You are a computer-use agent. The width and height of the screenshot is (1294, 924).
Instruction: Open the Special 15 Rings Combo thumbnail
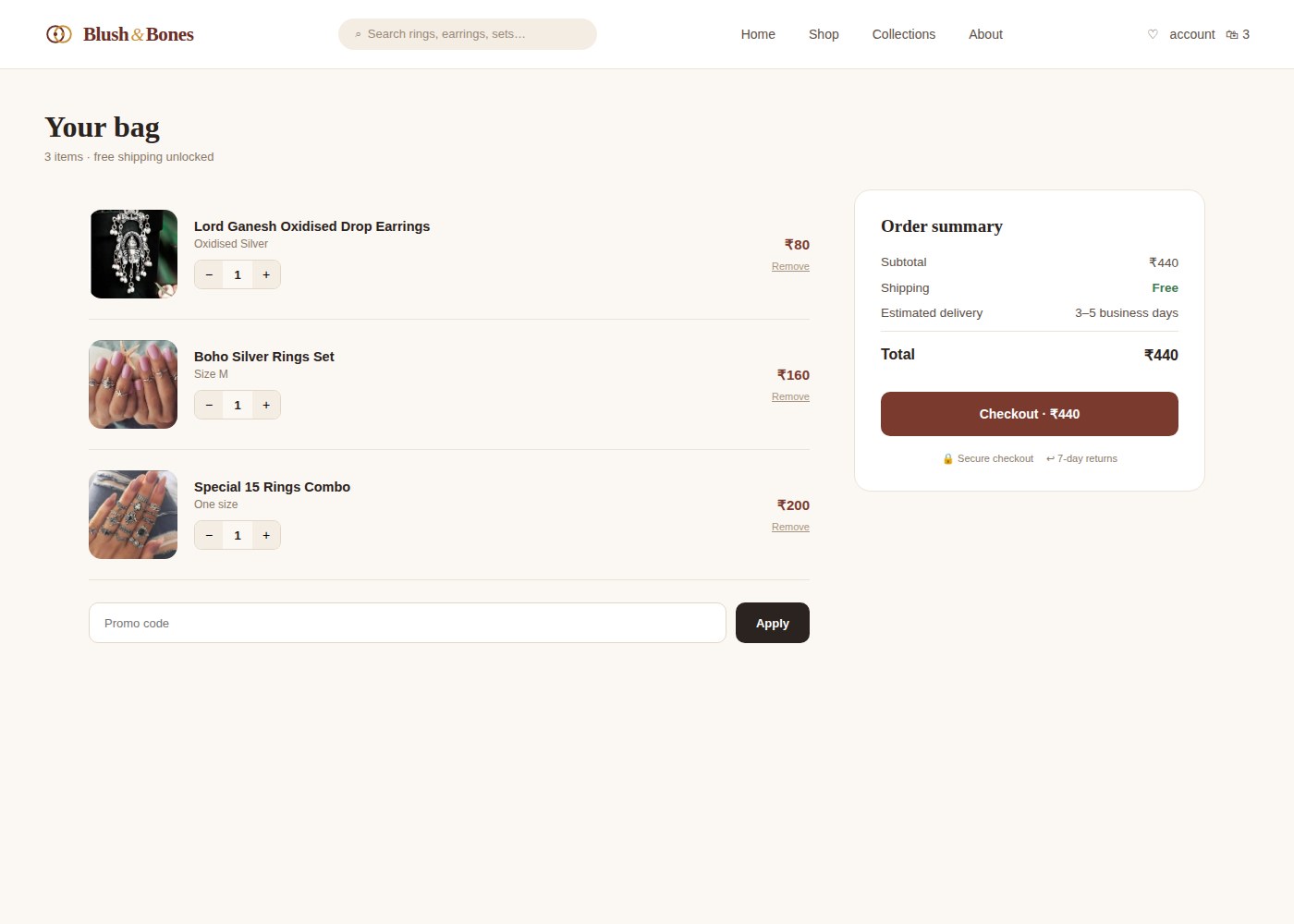pyautogui.click(x=133, y=515)
